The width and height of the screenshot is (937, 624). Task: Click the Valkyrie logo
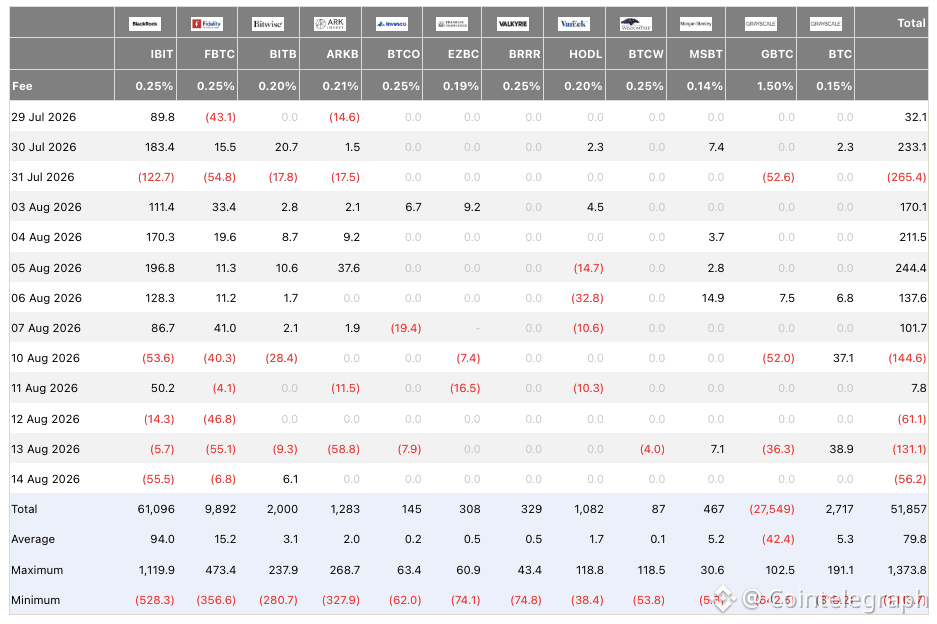(513, 24)
